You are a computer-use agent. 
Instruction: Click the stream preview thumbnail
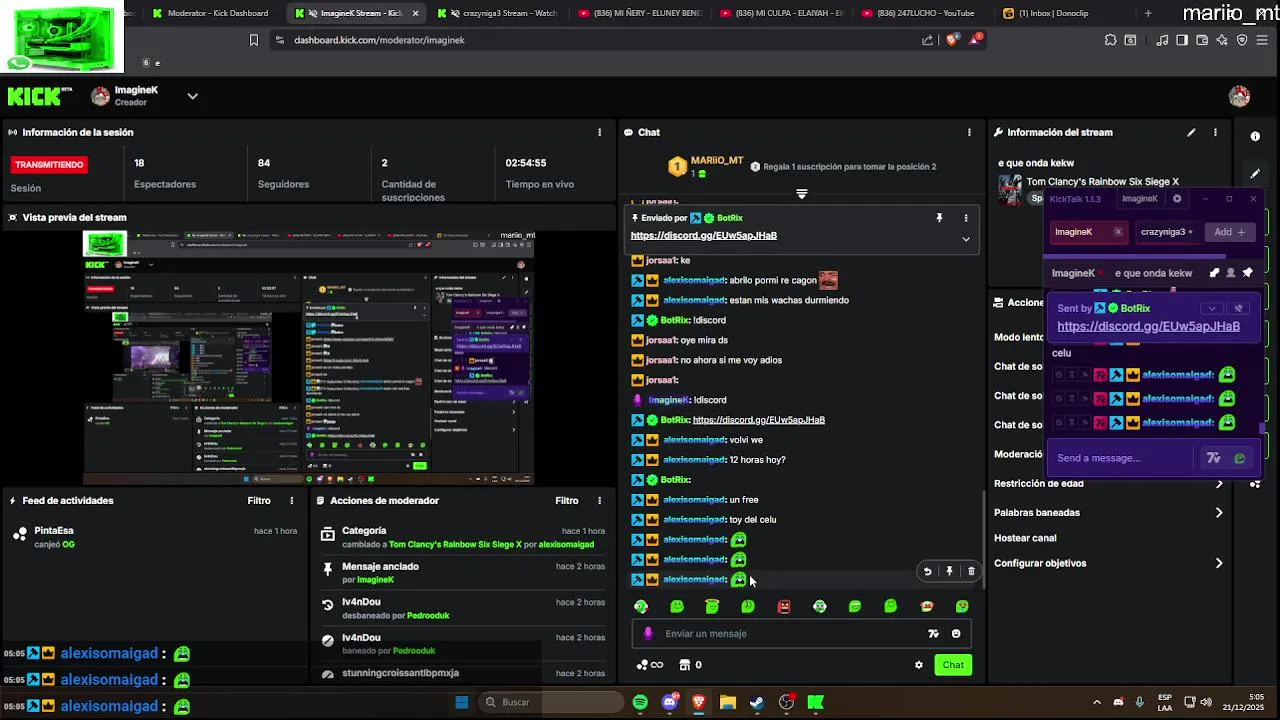tap(309, 357)
